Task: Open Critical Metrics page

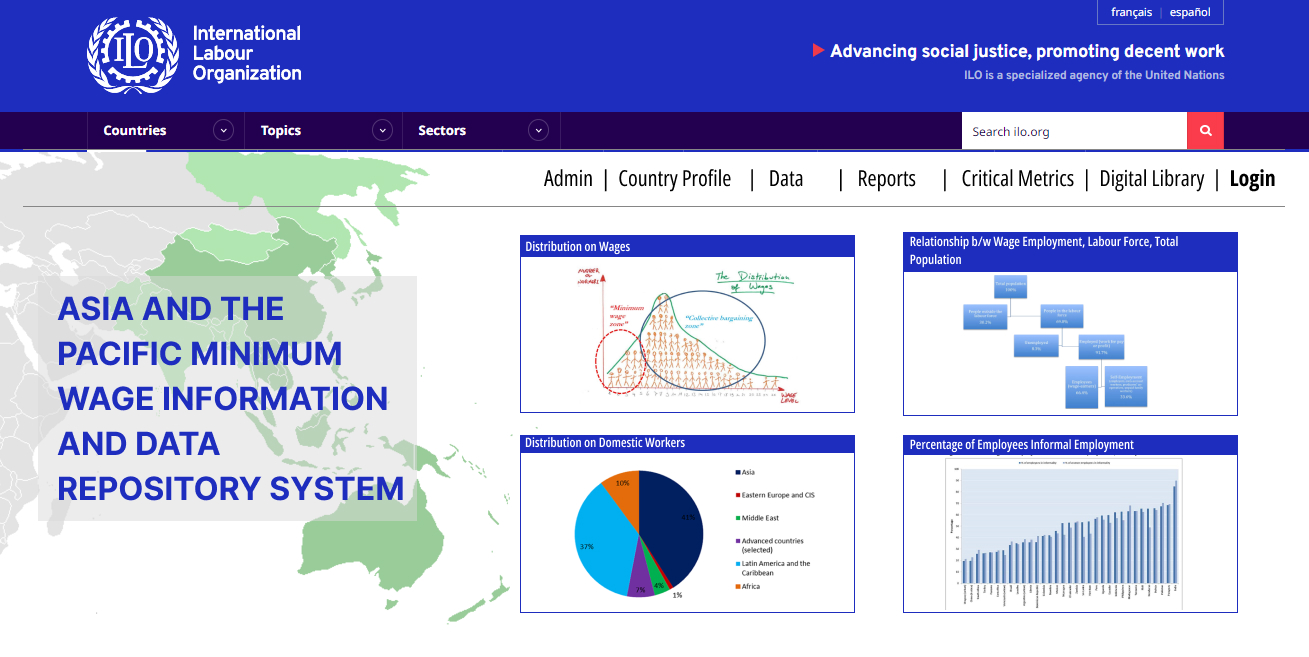Action: tap(1017, 179)
